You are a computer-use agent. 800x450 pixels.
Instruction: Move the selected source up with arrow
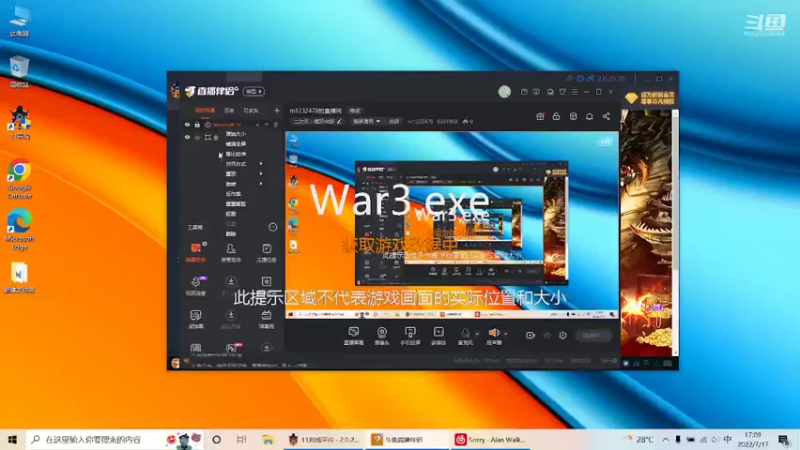[x=258, y=124]
